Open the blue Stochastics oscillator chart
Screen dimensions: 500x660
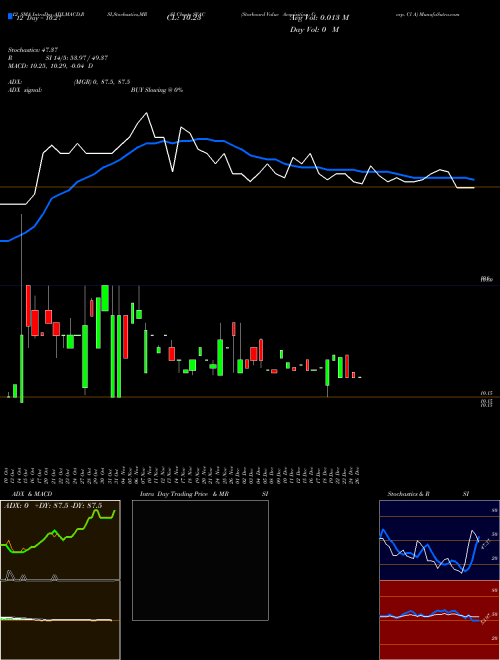pyautogui.click(x=439, y=540)
